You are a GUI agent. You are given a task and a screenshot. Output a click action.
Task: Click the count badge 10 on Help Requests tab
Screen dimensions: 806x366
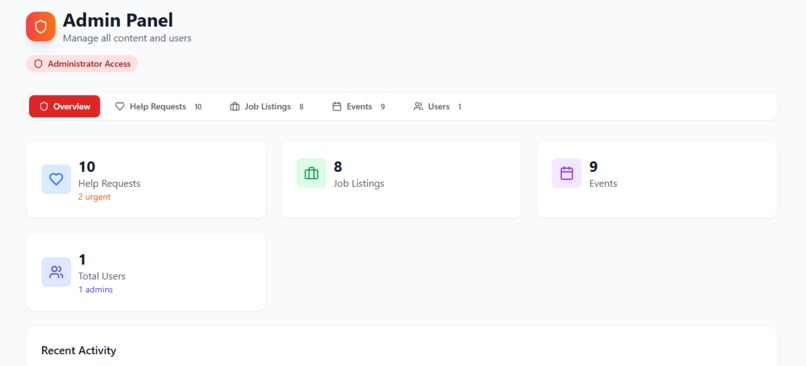[x=198, y=107]
